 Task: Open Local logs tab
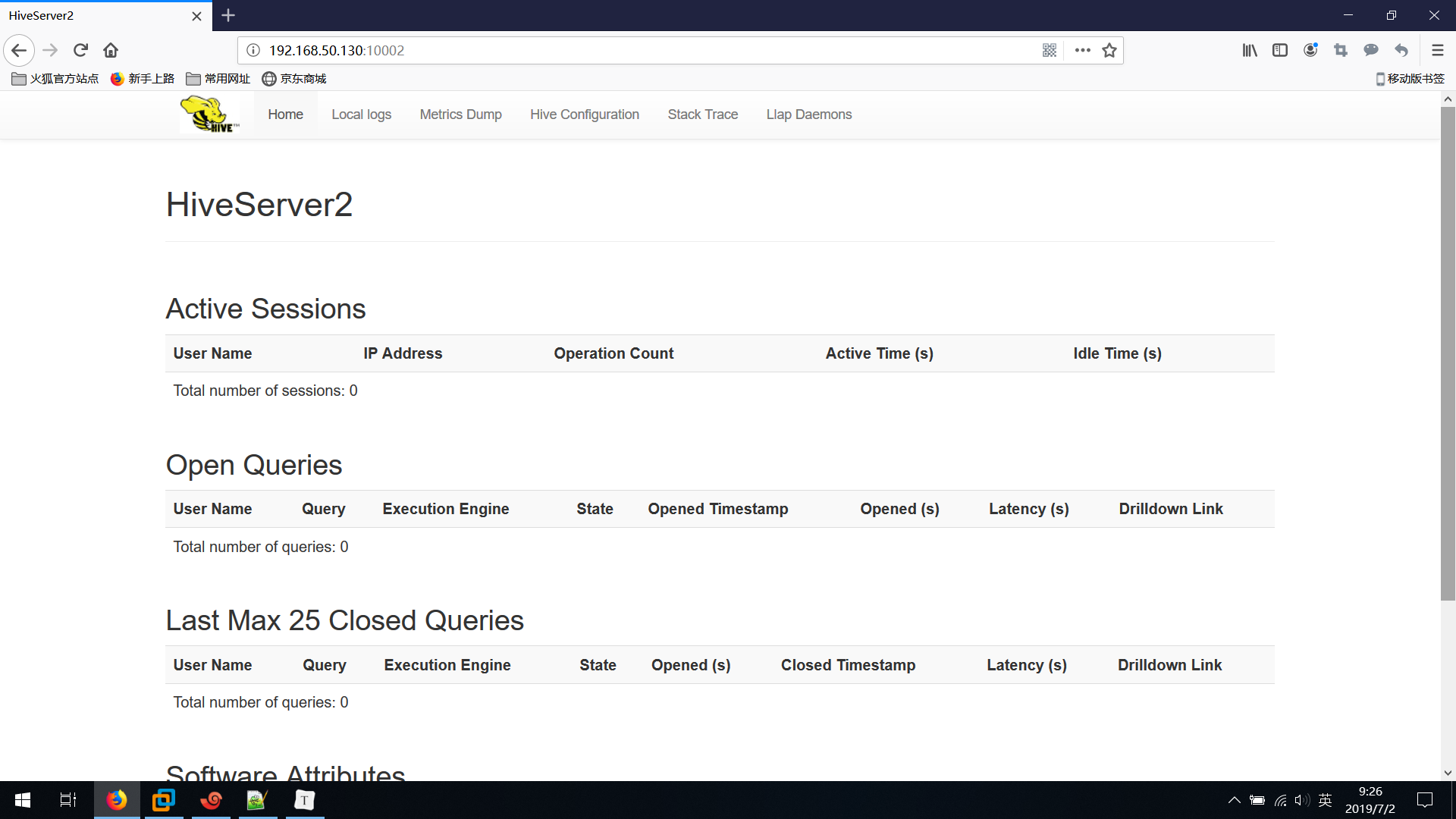click(361, 115)
